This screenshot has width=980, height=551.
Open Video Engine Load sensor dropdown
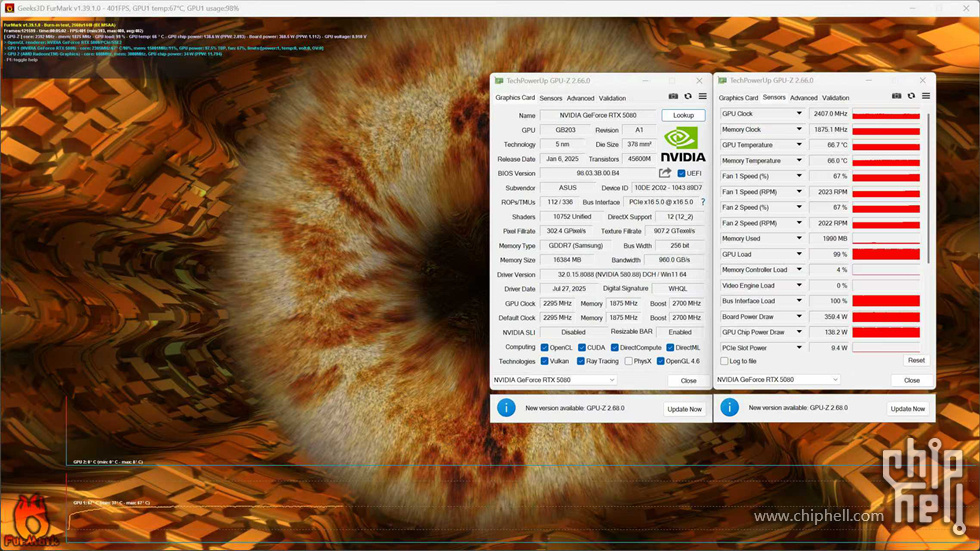pyautogui.click(x=799, y=285)
